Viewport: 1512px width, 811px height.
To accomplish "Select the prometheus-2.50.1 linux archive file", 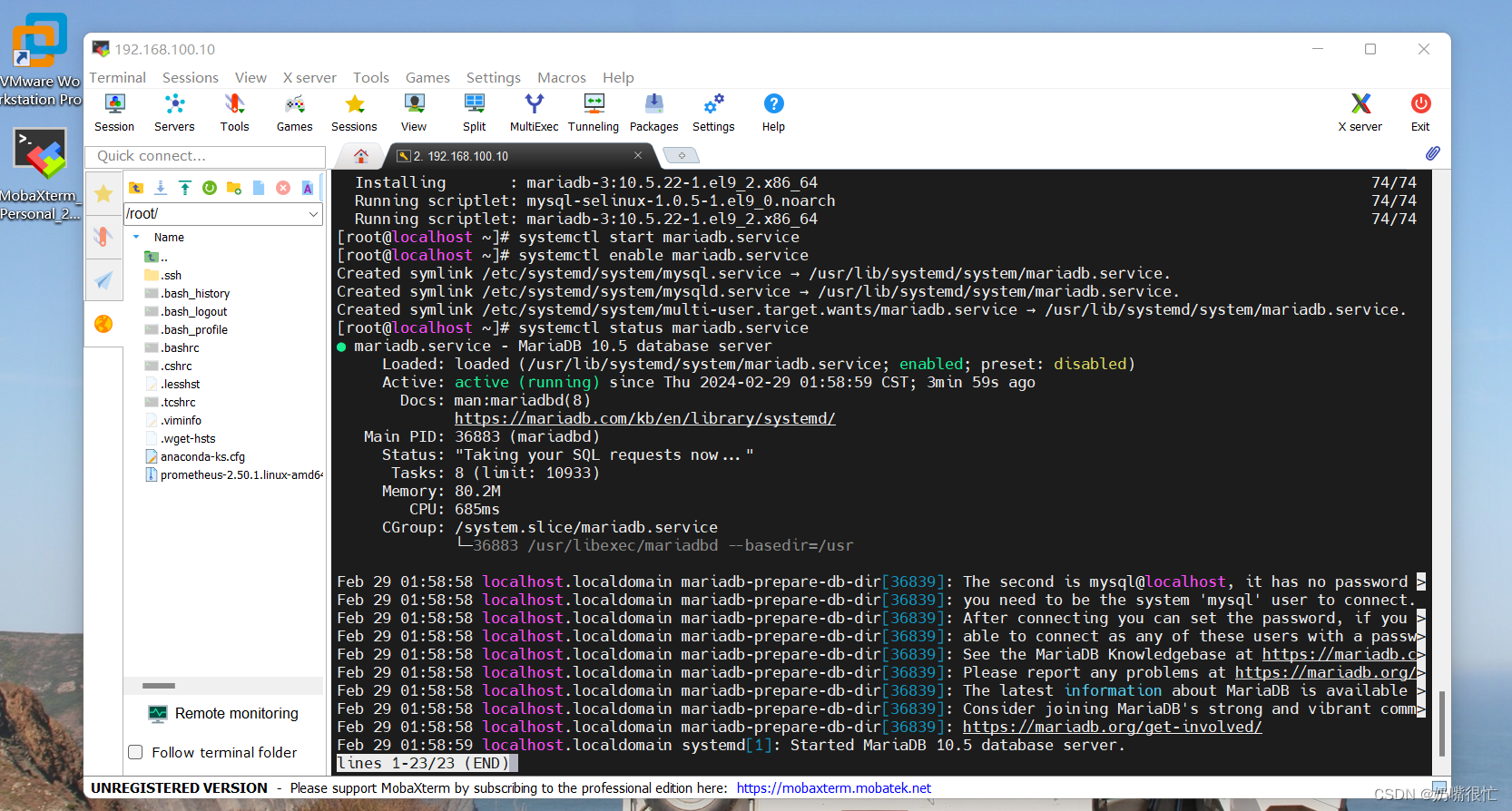I will pos(234,474).
